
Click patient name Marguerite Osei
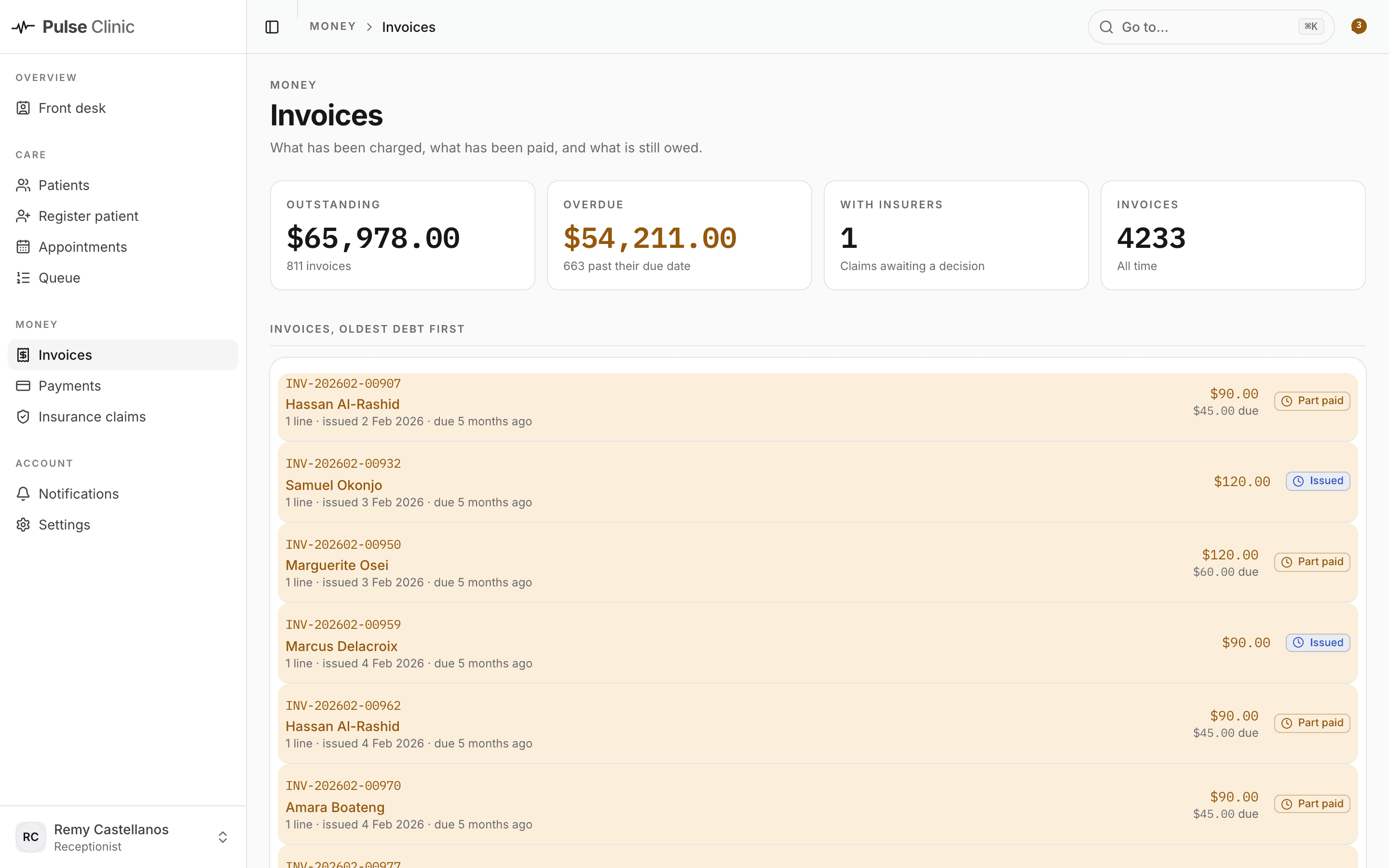coord(337,566)
